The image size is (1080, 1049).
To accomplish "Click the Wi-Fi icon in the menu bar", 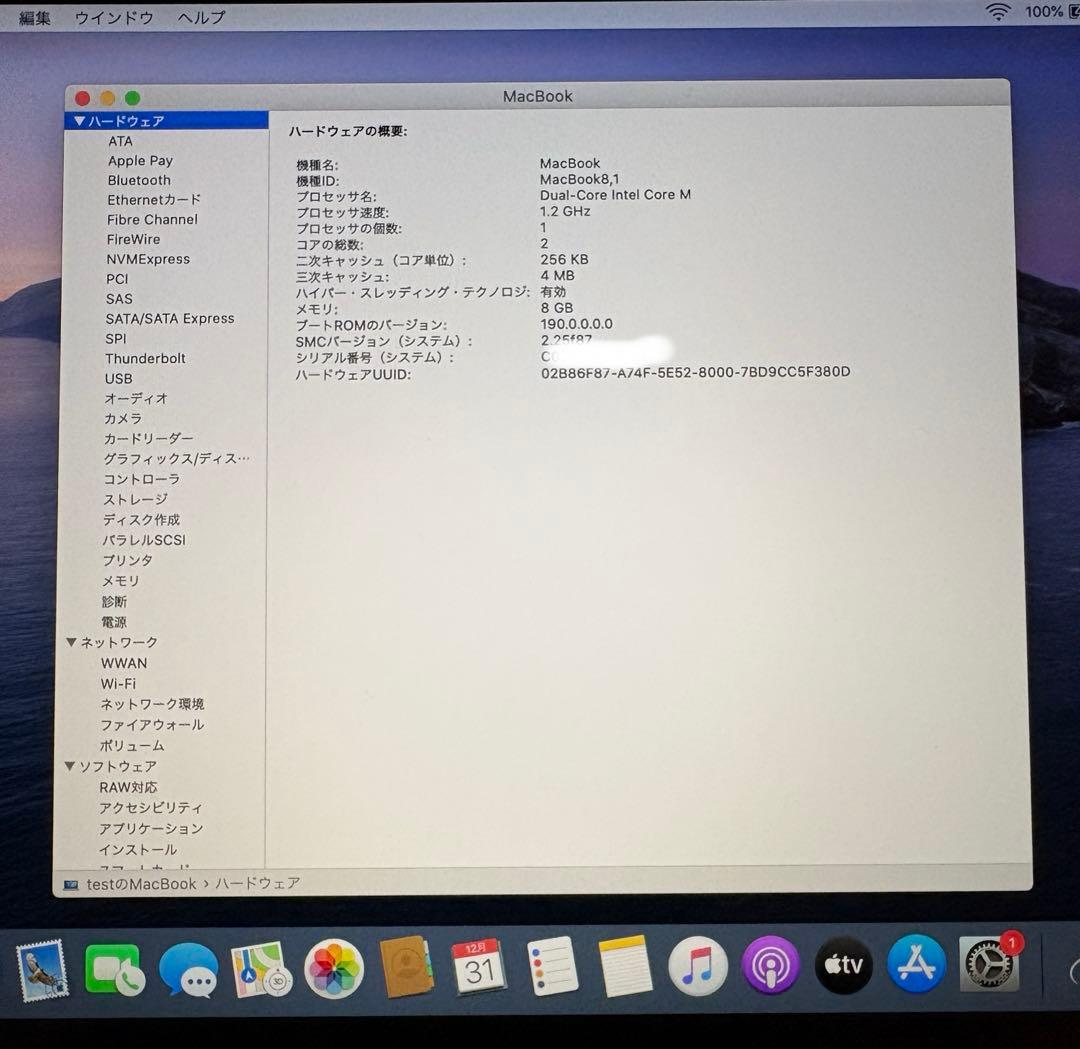I will click(997, 14).
